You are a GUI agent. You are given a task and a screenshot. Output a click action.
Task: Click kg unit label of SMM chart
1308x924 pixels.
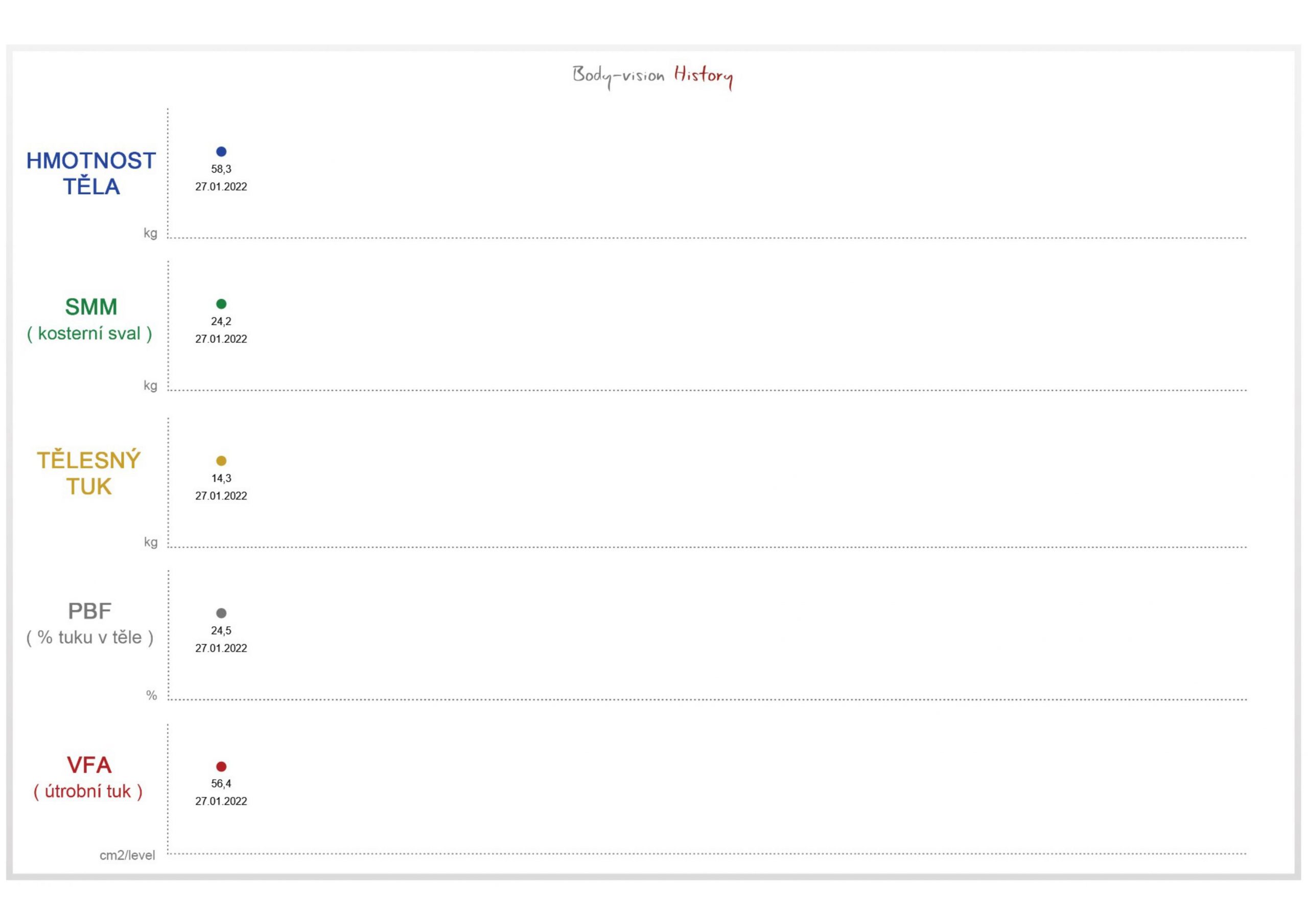[x=150, y=386]
